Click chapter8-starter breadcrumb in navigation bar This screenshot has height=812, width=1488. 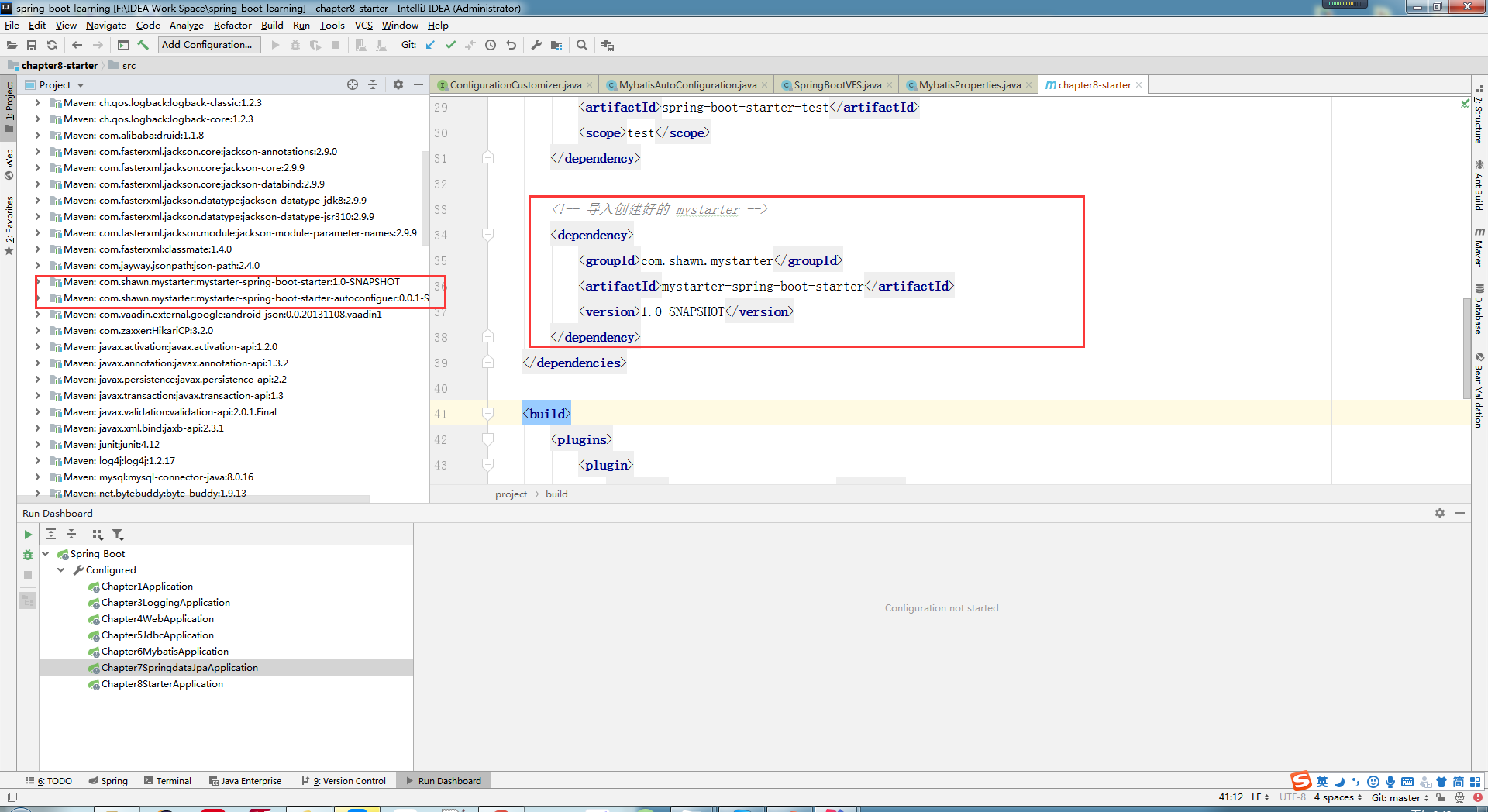60,66
